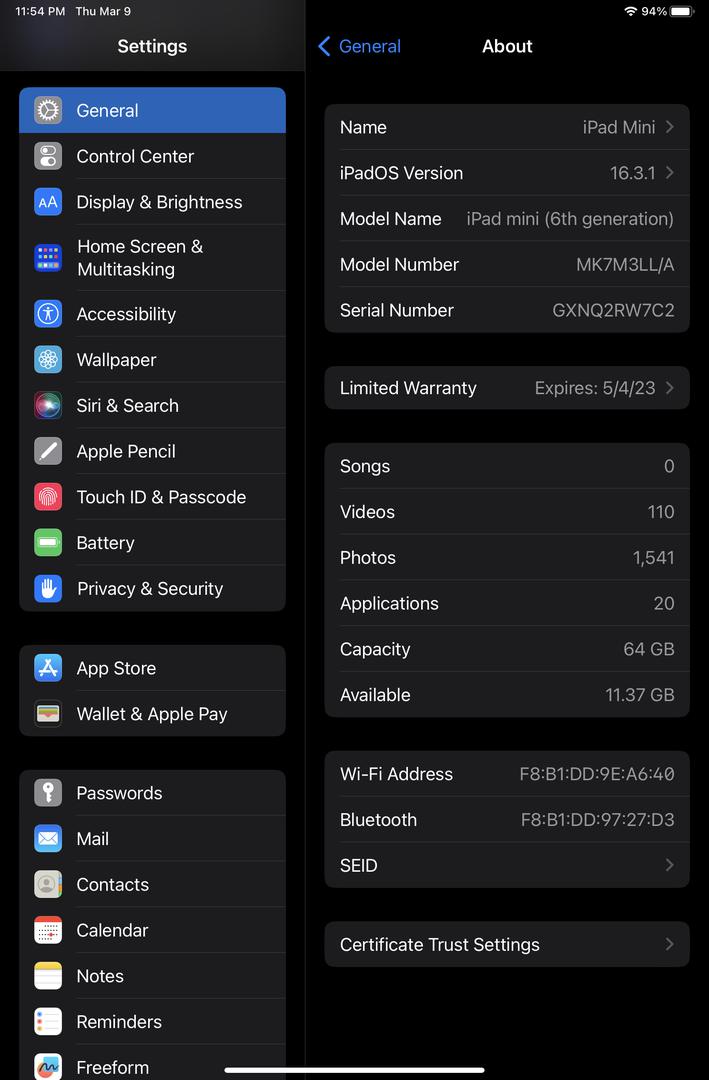
Task: Tap the 94% battery percentage
Action: pos(654,11)
